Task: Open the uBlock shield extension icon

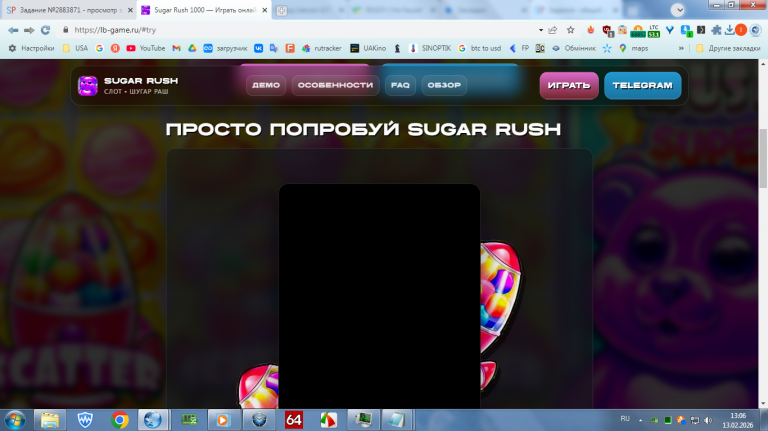Action: point(607,31)
